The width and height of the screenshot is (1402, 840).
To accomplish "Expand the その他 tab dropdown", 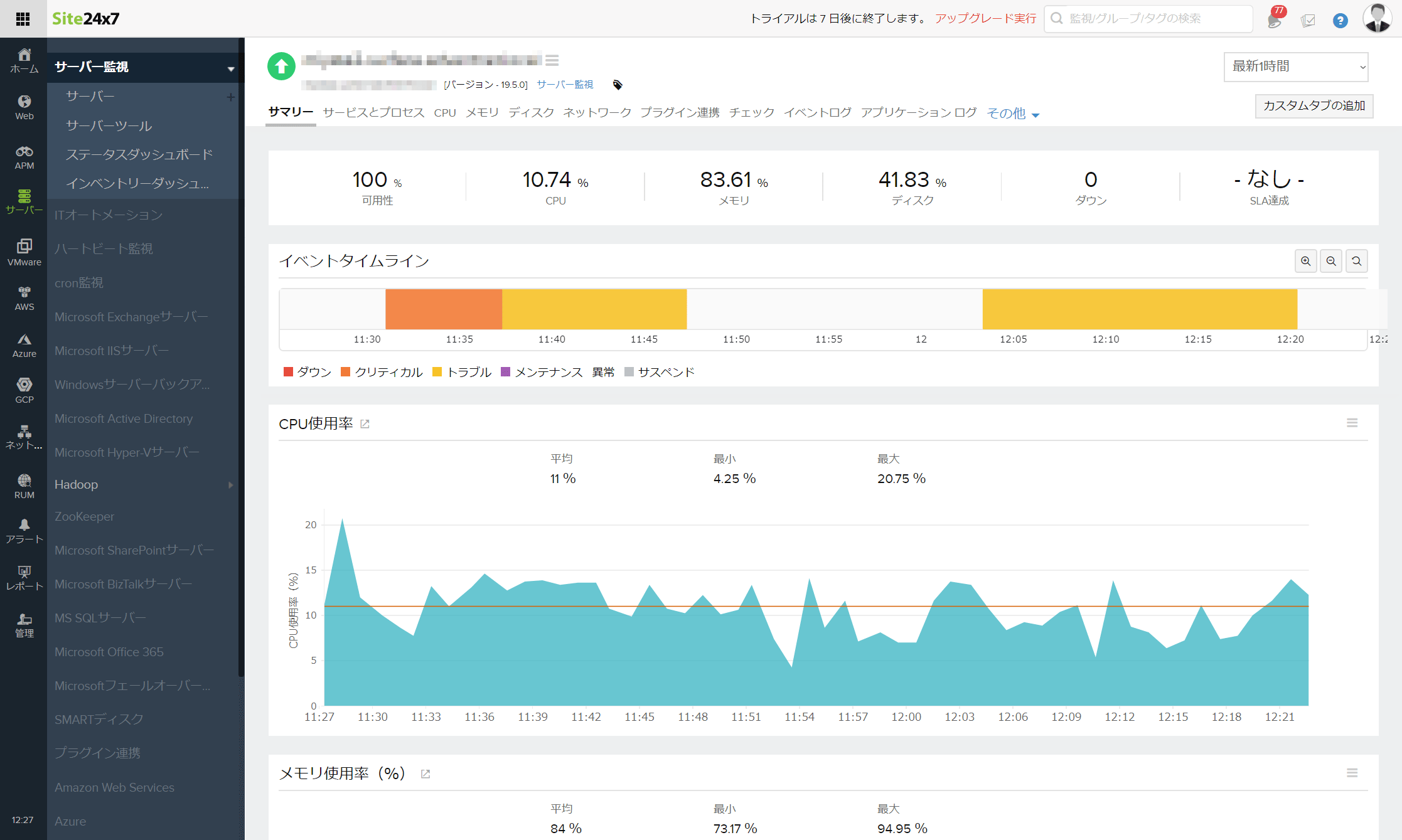I will point(1013,114).
